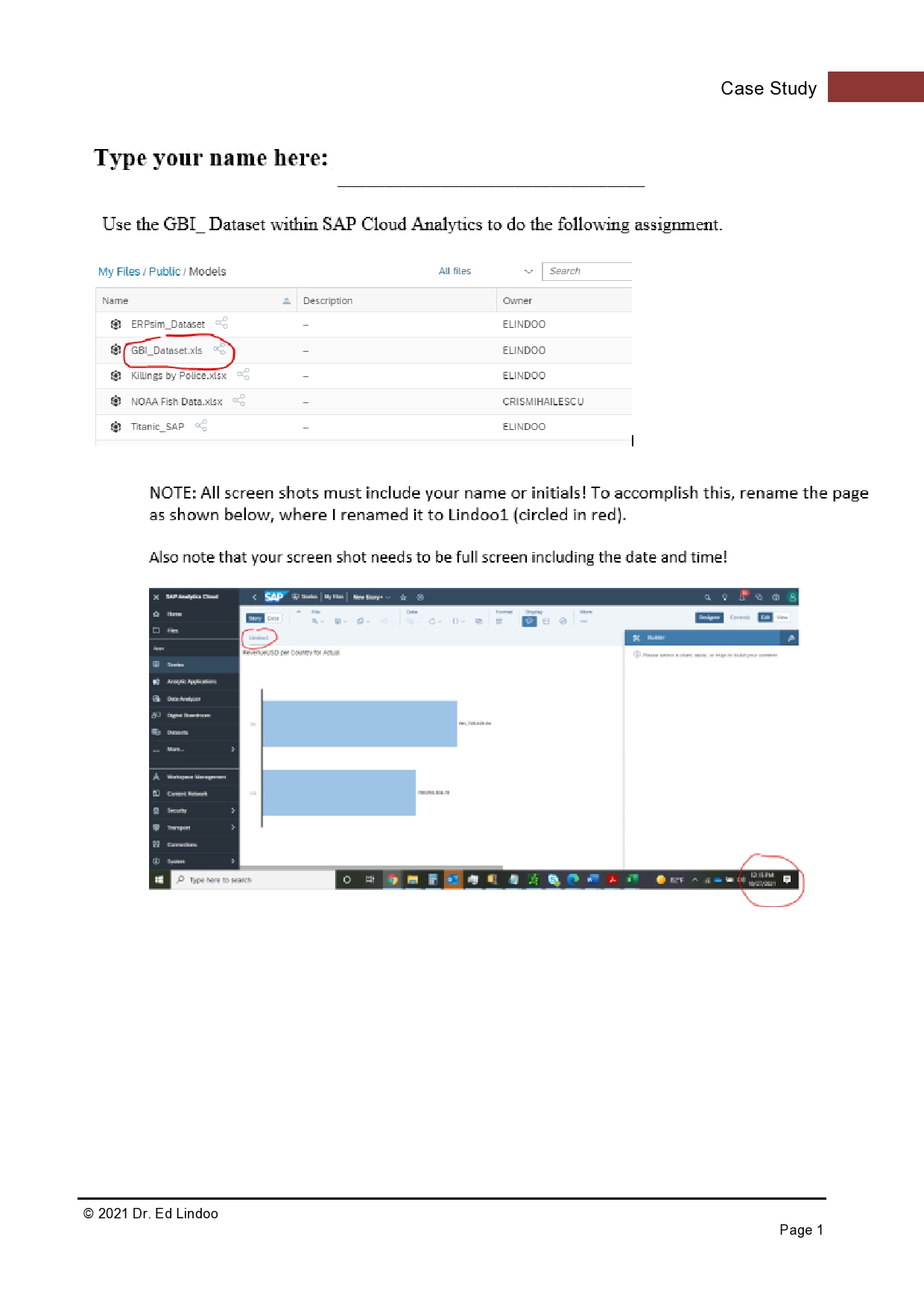Open Files in the SAP side menu

point(194,630)
